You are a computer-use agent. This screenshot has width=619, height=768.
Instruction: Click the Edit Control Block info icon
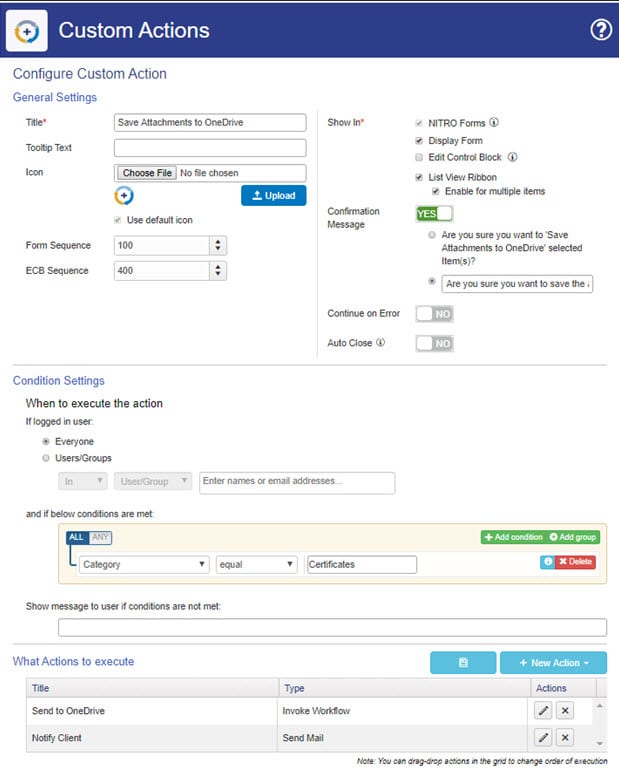[x=512, y=157]
